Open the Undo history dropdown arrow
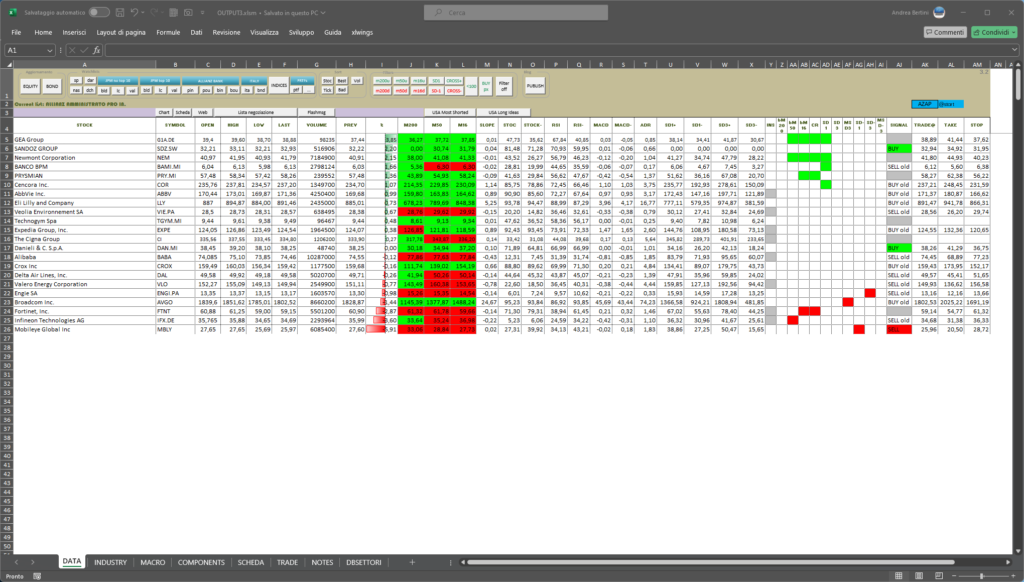This screenshot has width=1024, height=582. pyautogui.click(x=143, y=12)
